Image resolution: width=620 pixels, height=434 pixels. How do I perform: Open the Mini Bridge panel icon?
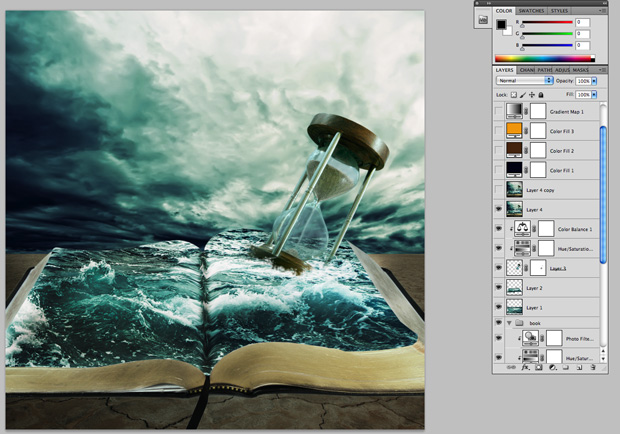point(483,19)
